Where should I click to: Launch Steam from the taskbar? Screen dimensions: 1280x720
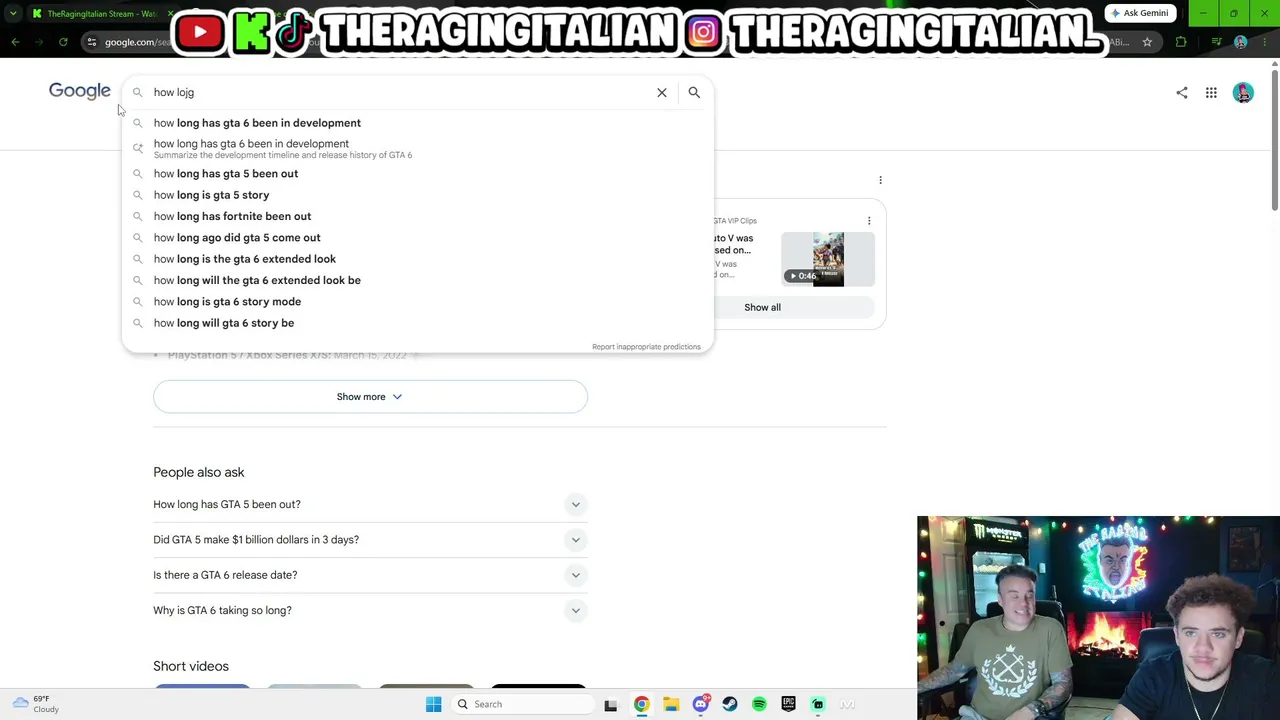[x=730, y=704]
